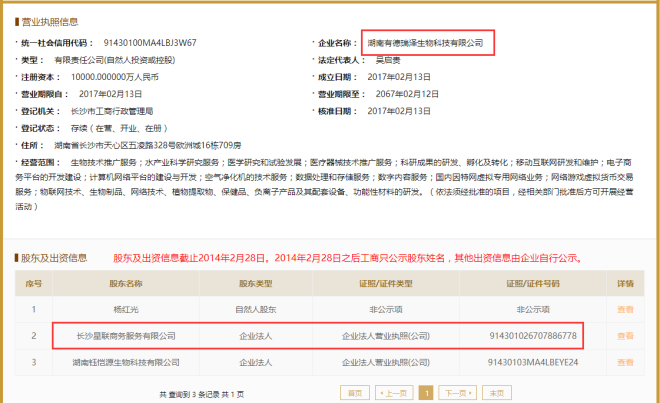This screenshot has width=660, height=403.
Task: Click legal representative name 吴启贵
Action: tap(388, 60)
